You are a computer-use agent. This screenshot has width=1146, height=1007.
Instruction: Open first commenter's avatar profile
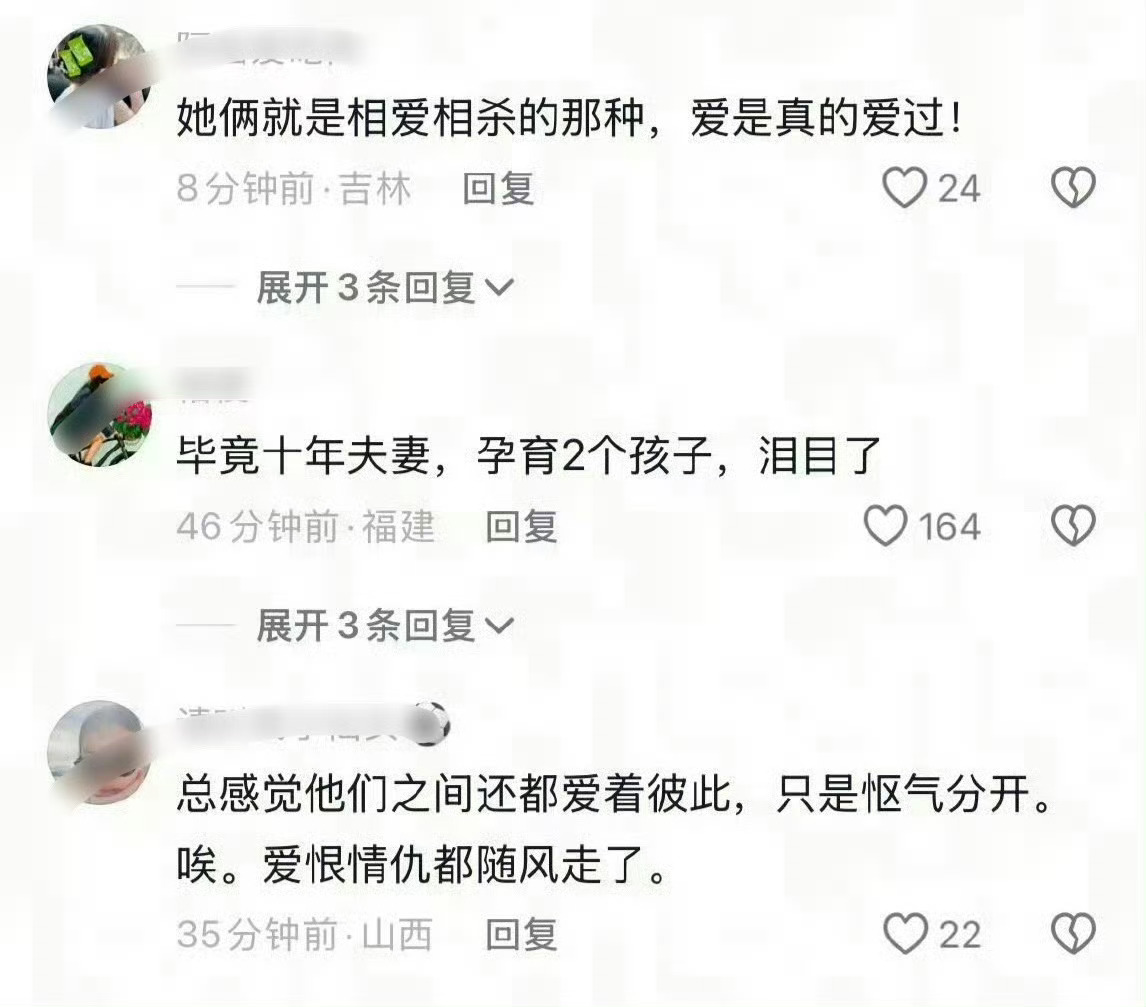pyautogui.click(x=100, y=77)
